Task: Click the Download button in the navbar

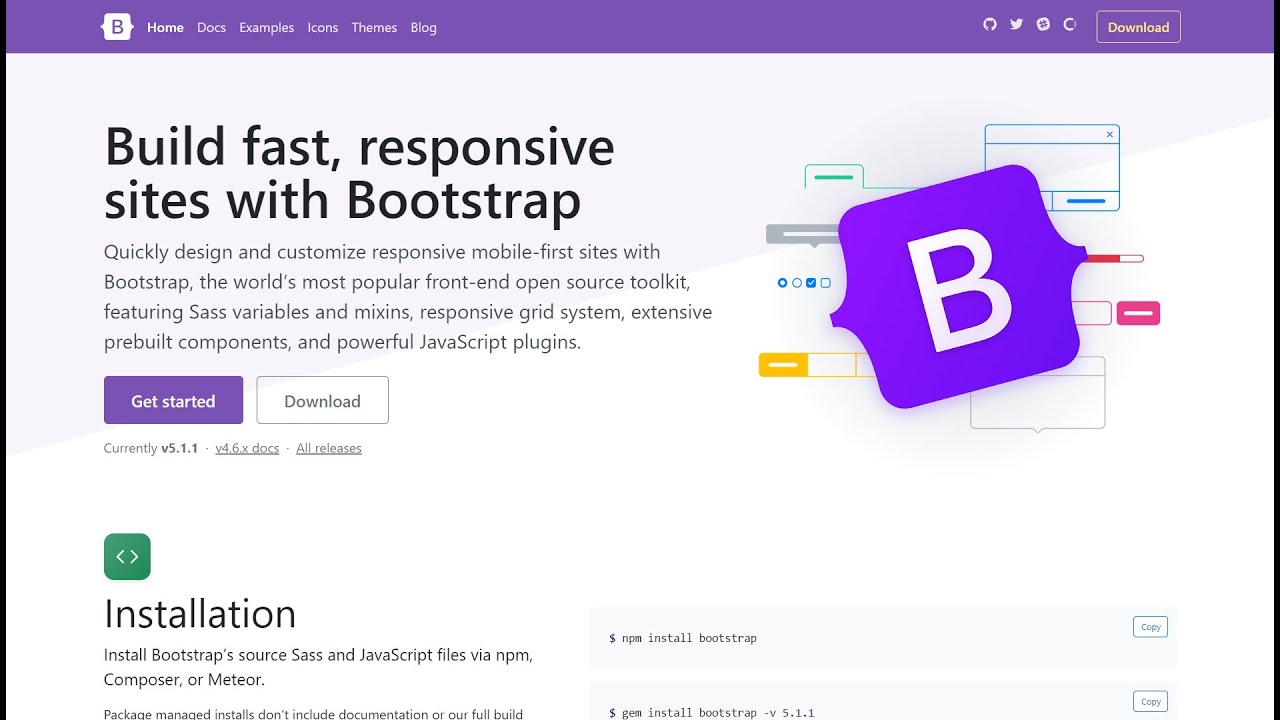Action: 1138,27
